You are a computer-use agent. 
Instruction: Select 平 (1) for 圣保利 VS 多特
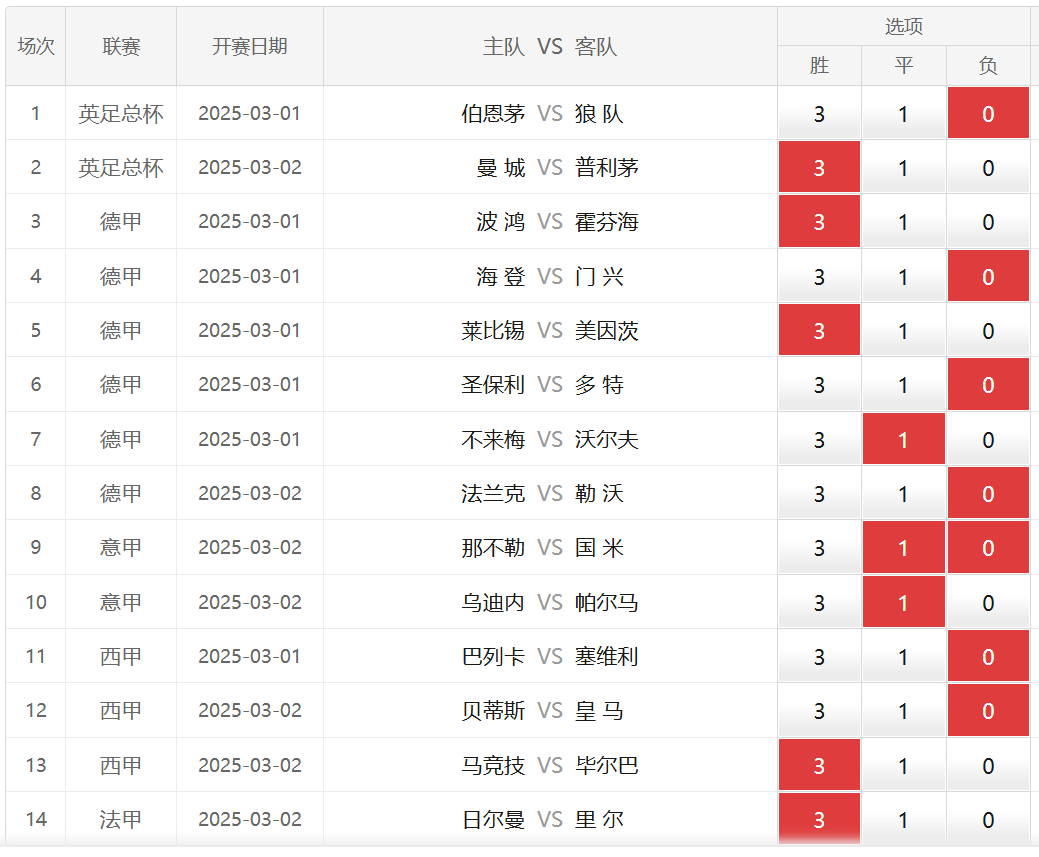click(x=903, y=384)
